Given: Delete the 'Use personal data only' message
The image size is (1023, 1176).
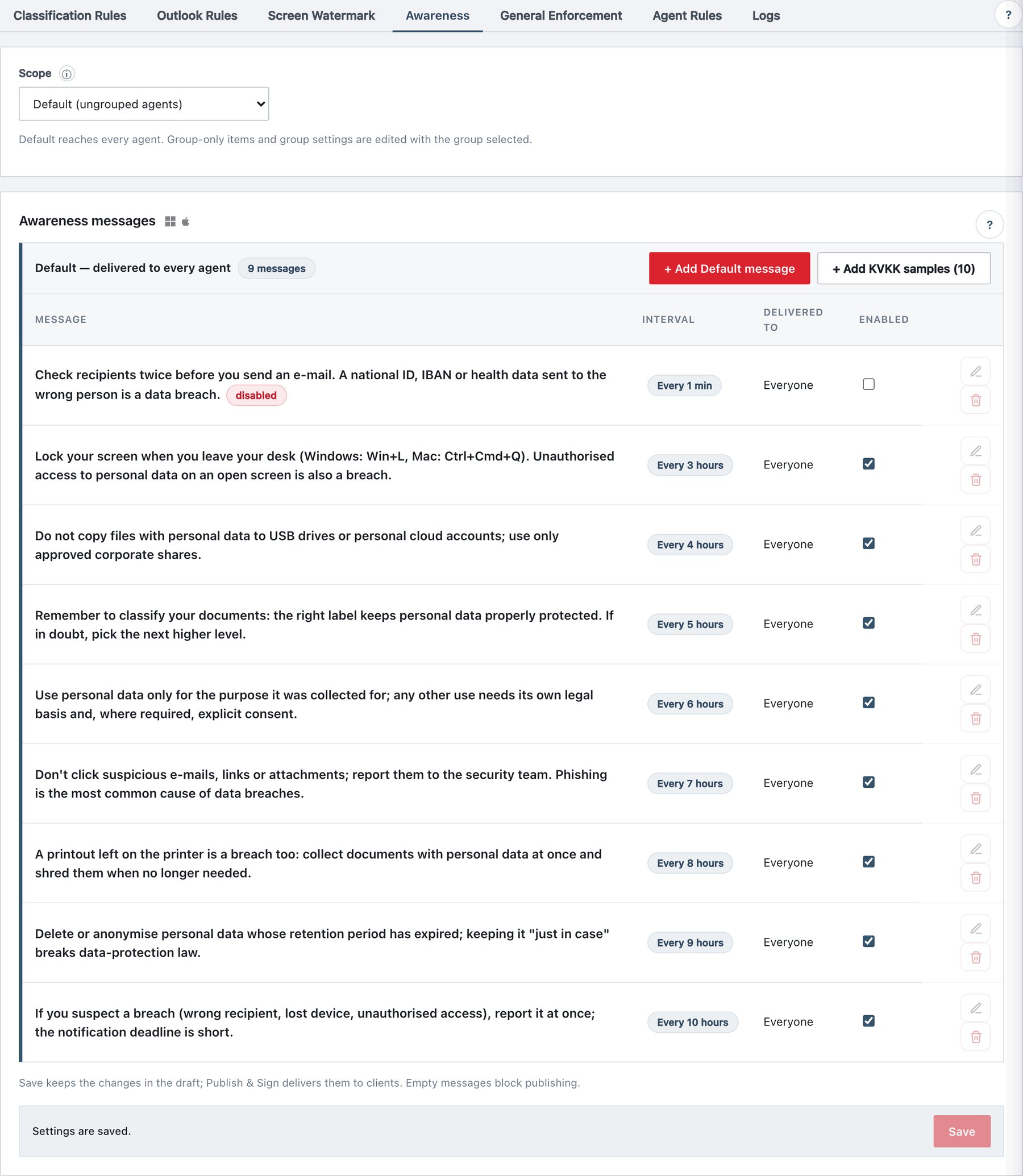Looking at the screenshot, I should click(976, 718).
